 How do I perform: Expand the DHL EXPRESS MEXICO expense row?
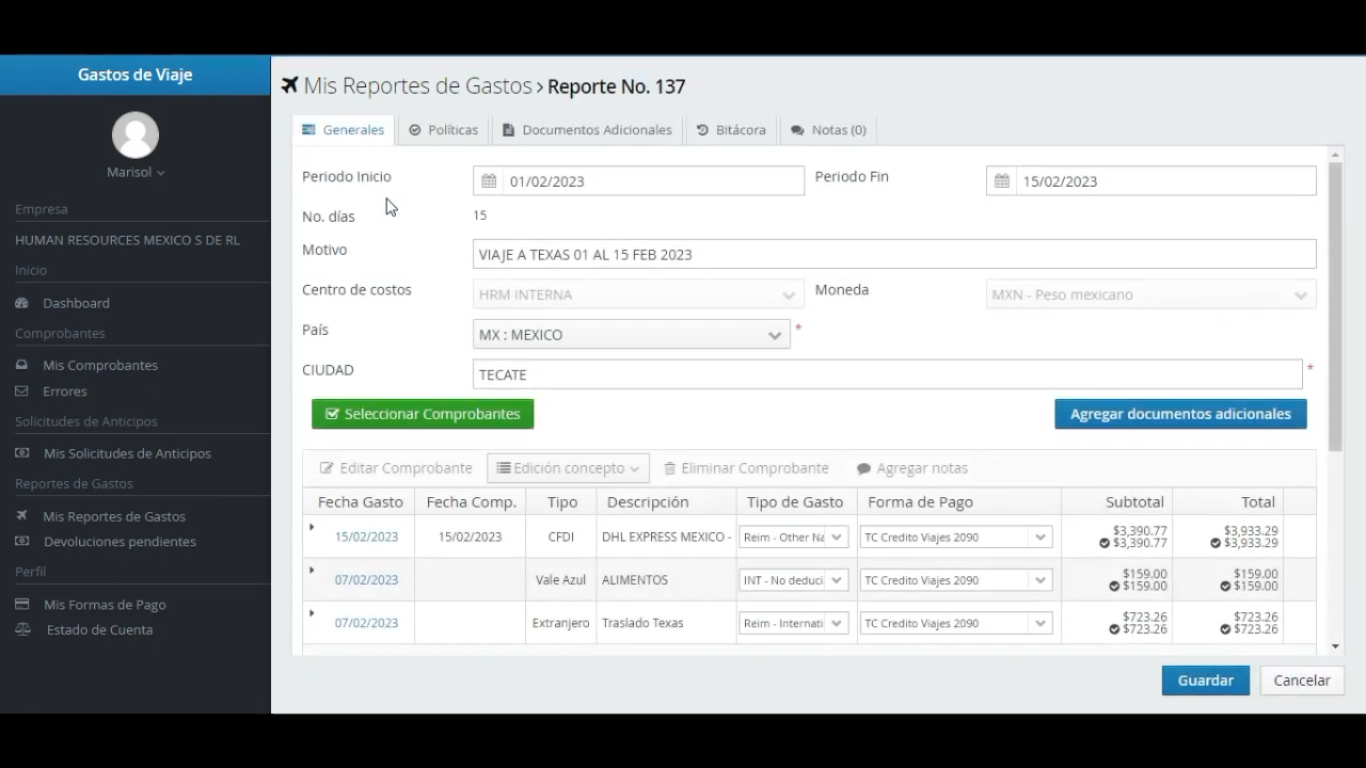point(312,527)
